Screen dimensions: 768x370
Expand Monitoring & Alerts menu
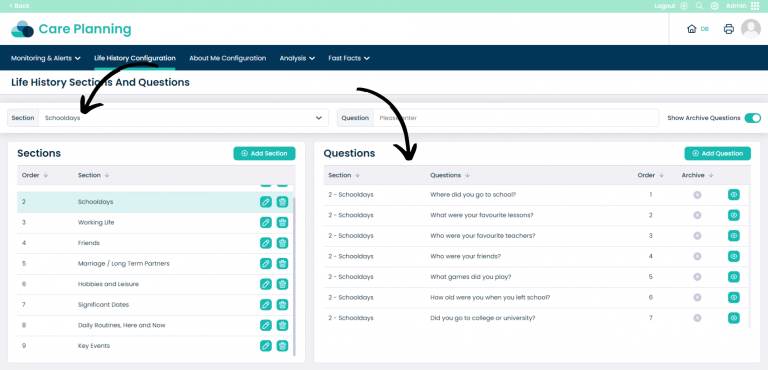click(46, 58)
